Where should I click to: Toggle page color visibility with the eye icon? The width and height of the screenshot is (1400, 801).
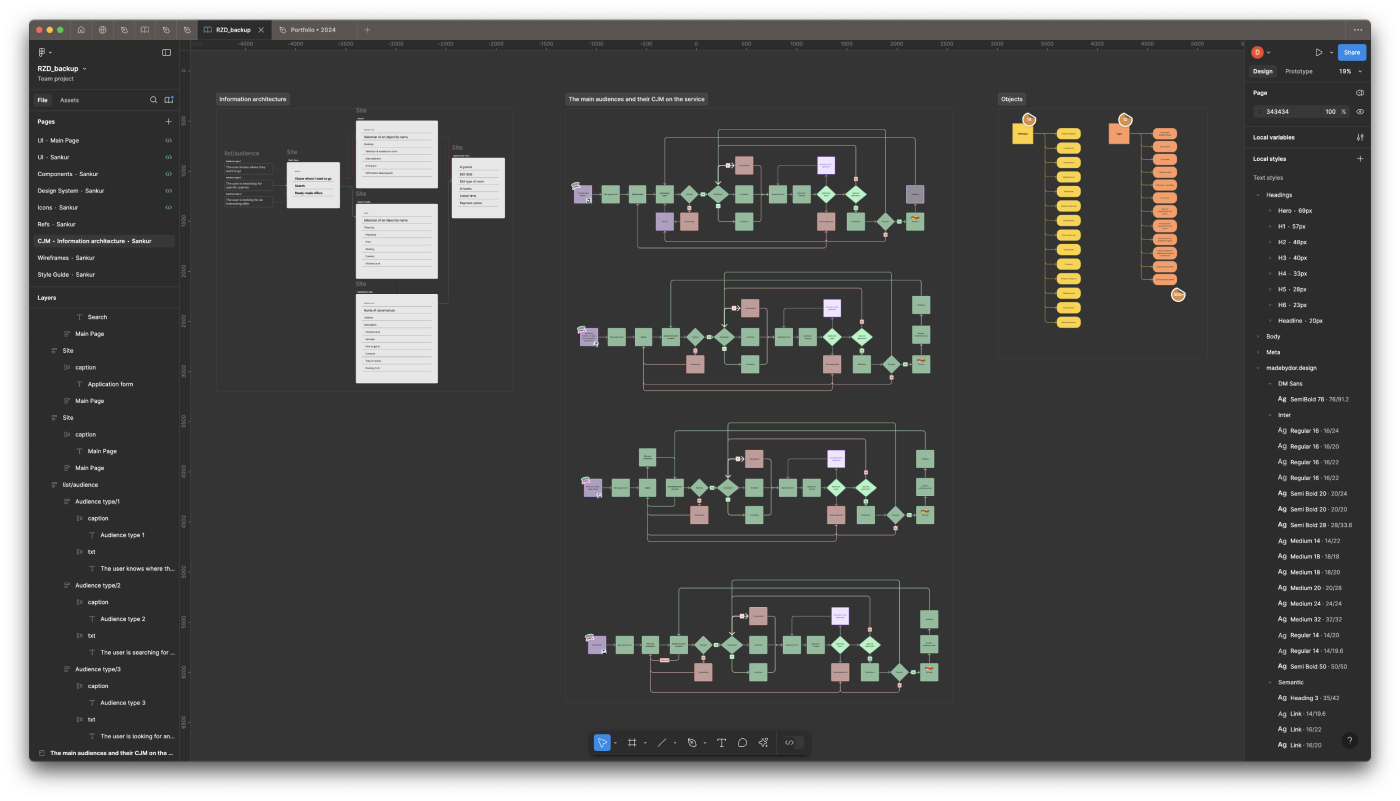[1360, 112]
